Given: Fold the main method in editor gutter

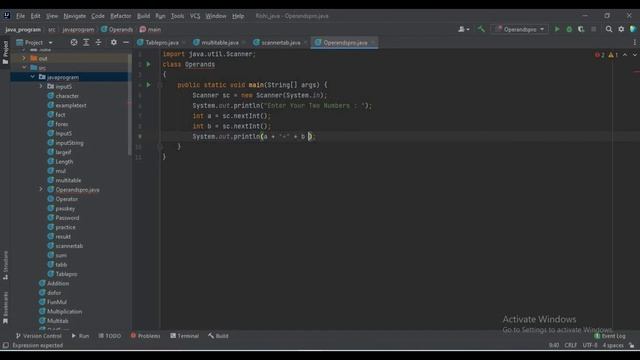Looking at the screenshot, I should click(160, 85).
